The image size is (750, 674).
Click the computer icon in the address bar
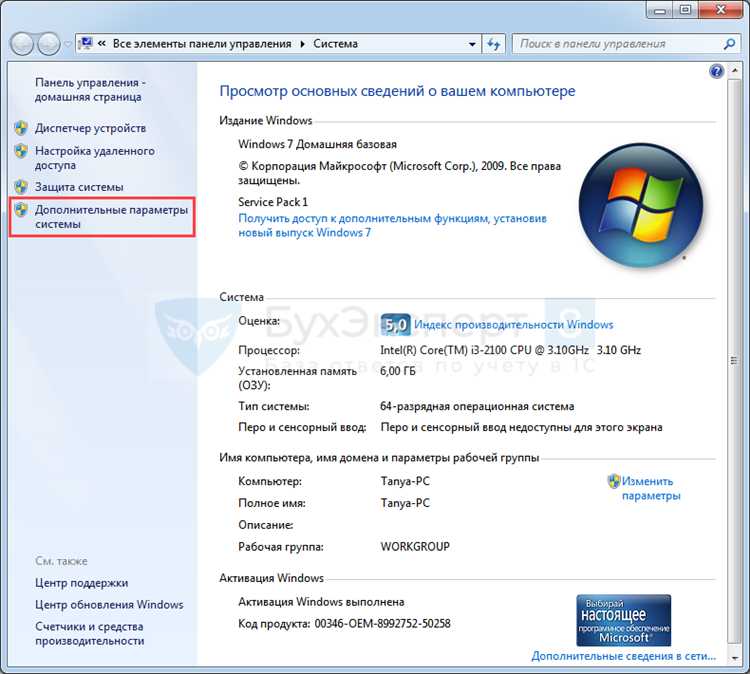point(85,44)
